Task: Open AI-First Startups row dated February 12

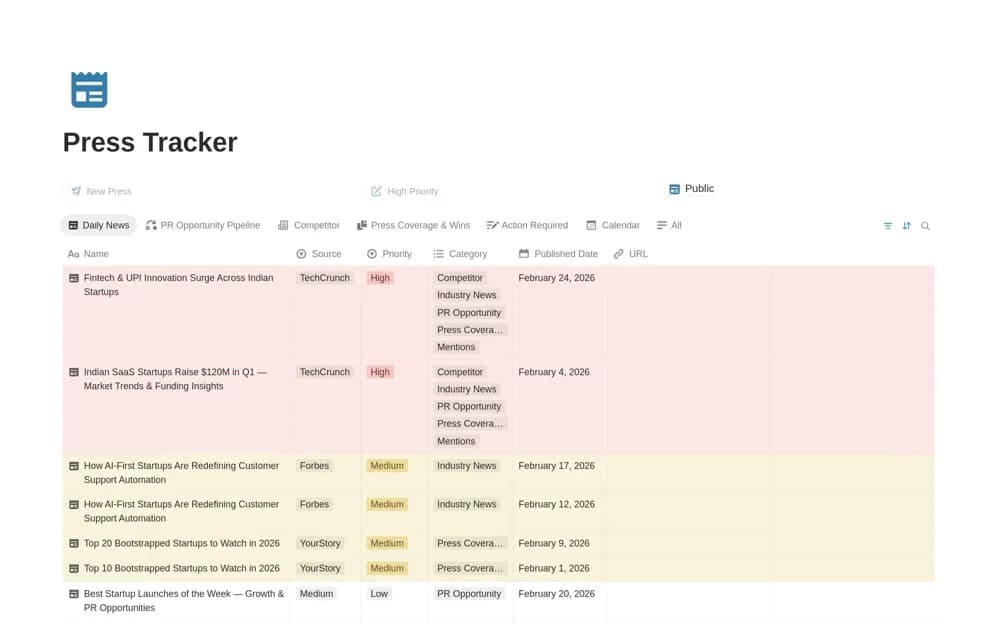Action: point(181,511)
